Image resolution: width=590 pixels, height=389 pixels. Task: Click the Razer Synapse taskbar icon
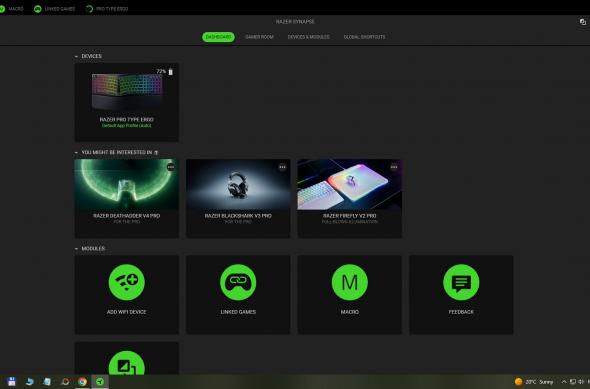[100, 381]
